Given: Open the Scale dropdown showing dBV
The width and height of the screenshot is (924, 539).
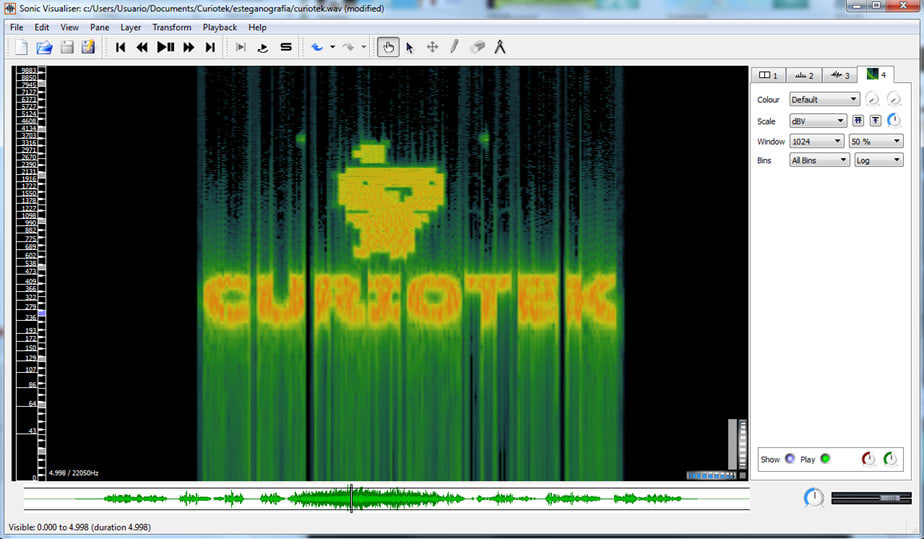Looking at the screenshot, I should tap(818, 121).
